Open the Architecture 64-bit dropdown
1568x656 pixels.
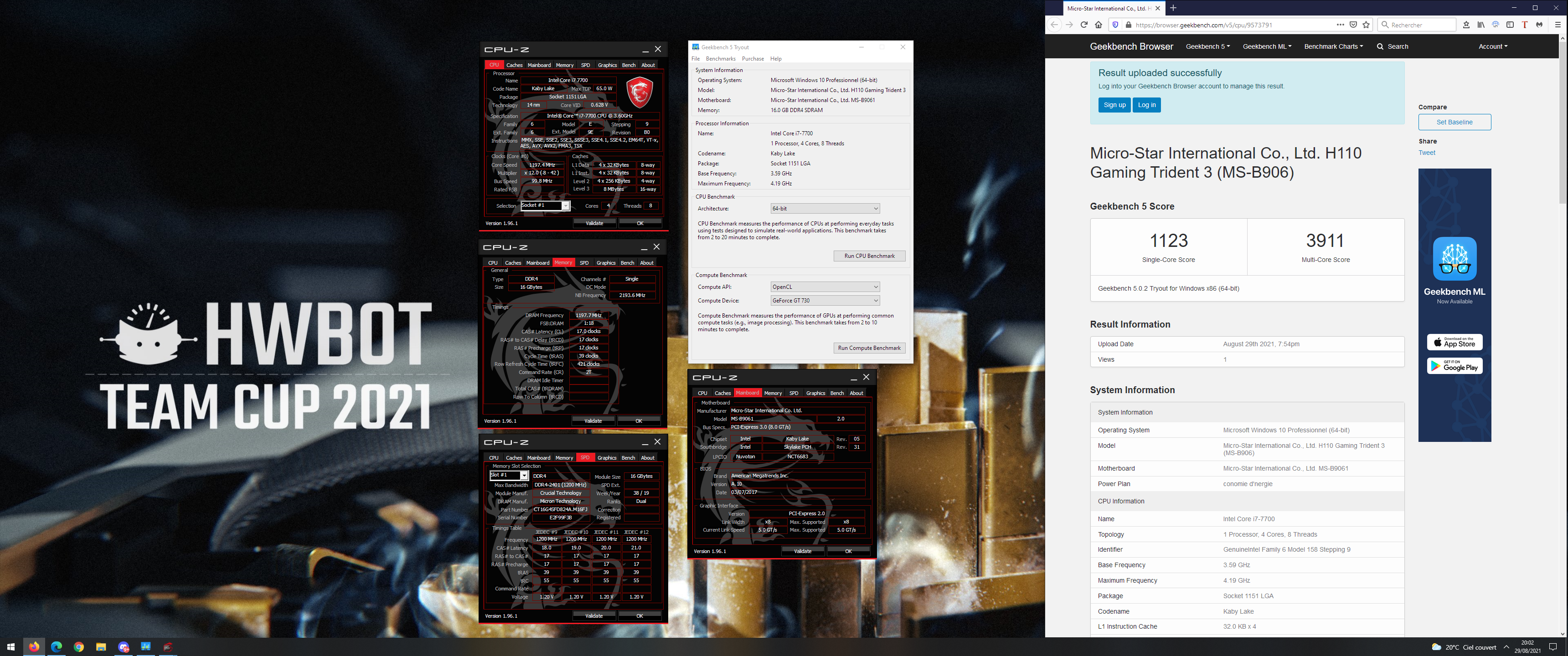pos(825,209)
